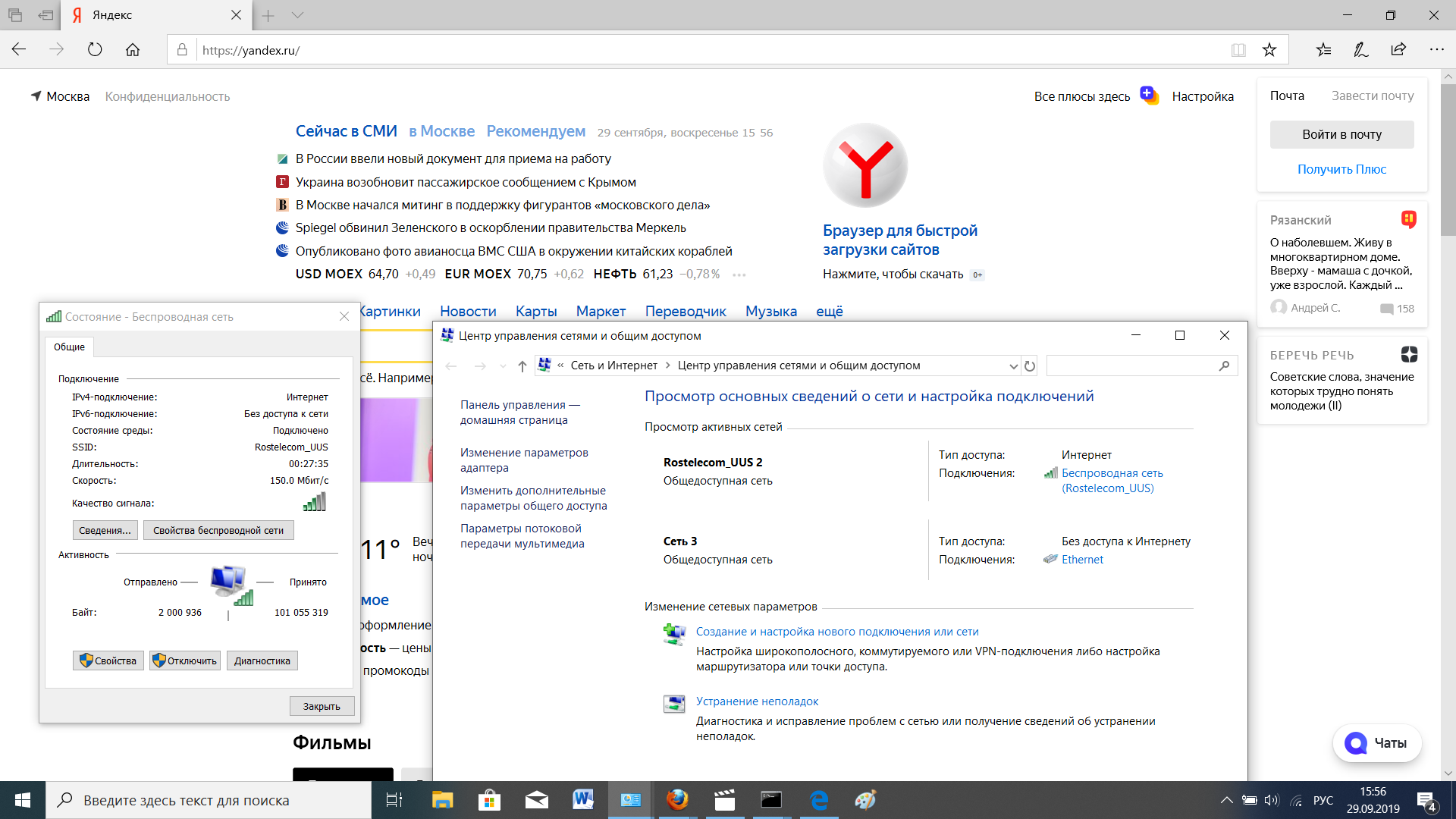The width and height of the screenshot is (1456, 819).
Task: Open Устранение неполадок link
Action: click(x=757, y=701)
